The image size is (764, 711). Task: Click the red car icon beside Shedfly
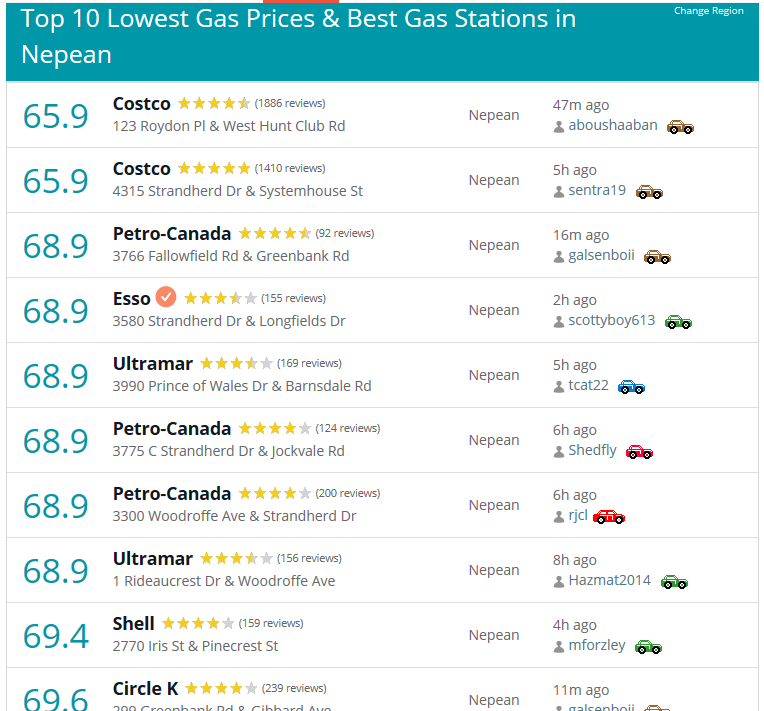[x=639, y=452]
